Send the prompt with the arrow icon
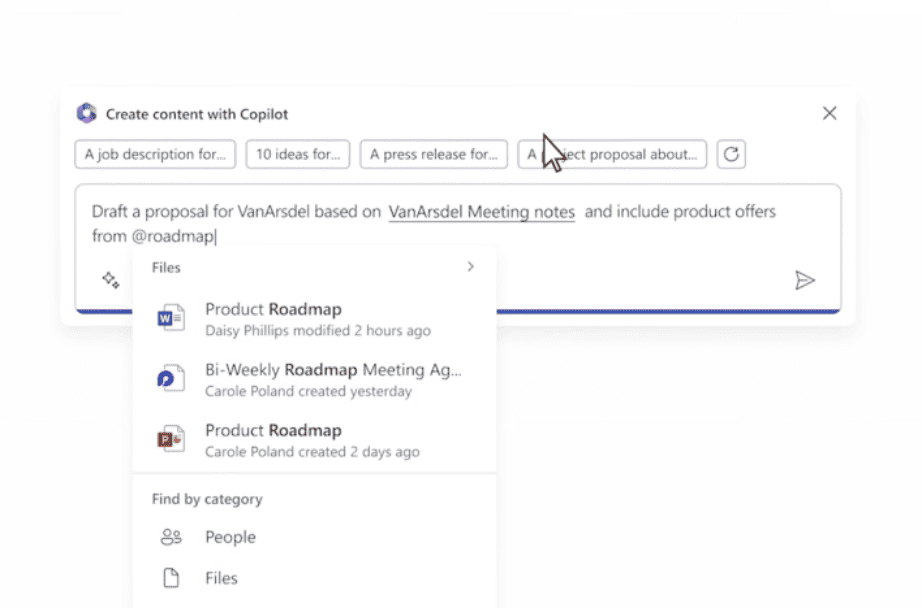This screenshot has width=922, height=608. point(804,280)
